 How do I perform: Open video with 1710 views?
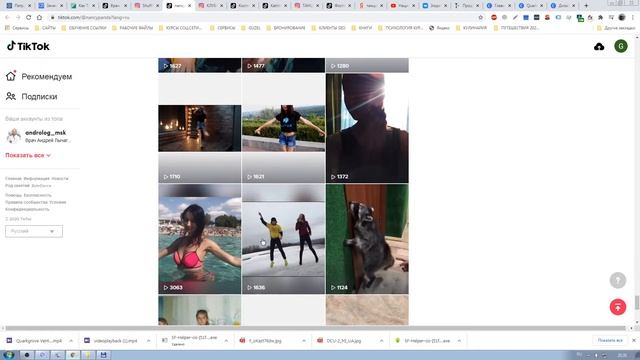200,128
